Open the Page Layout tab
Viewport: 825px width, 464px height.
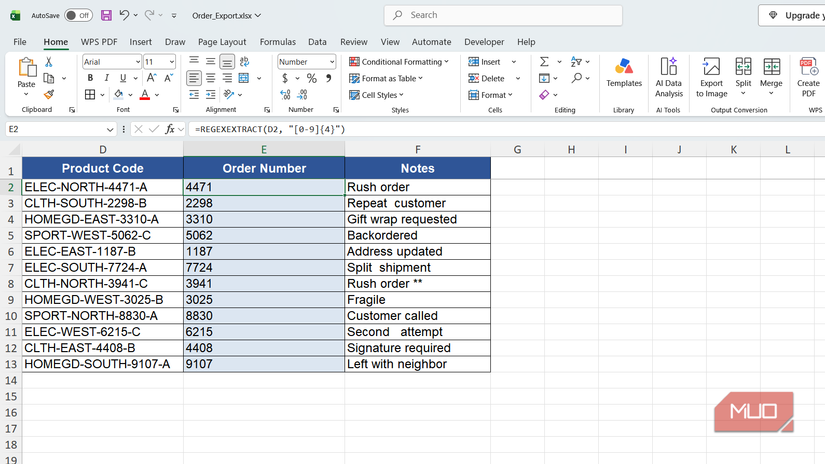point(222,42)
